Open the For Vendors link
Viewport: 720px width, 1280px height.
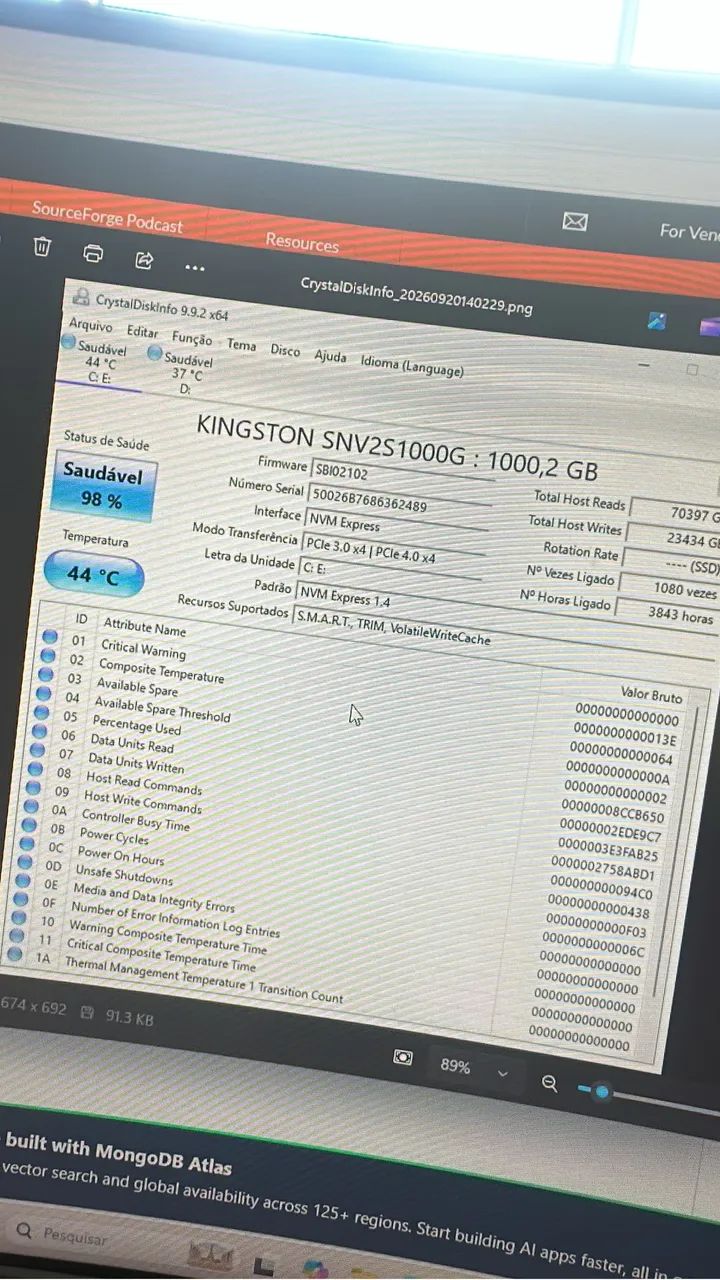coord(689,231)
